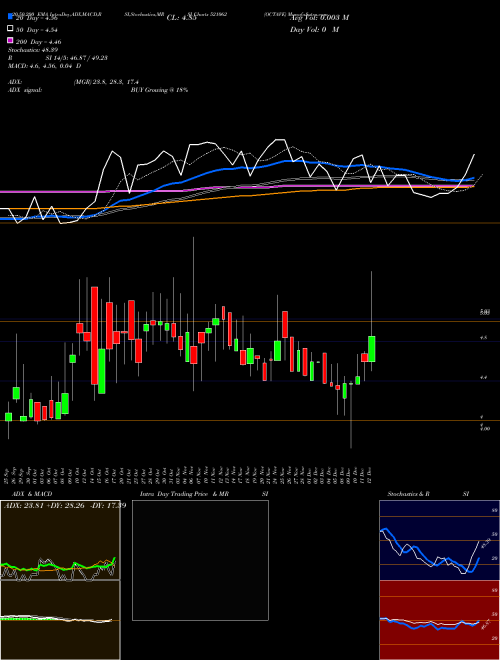Screen dimensions: 500x660
Task: Open the empty Intra Day Trading Price panel
Action: coord(200,560)
